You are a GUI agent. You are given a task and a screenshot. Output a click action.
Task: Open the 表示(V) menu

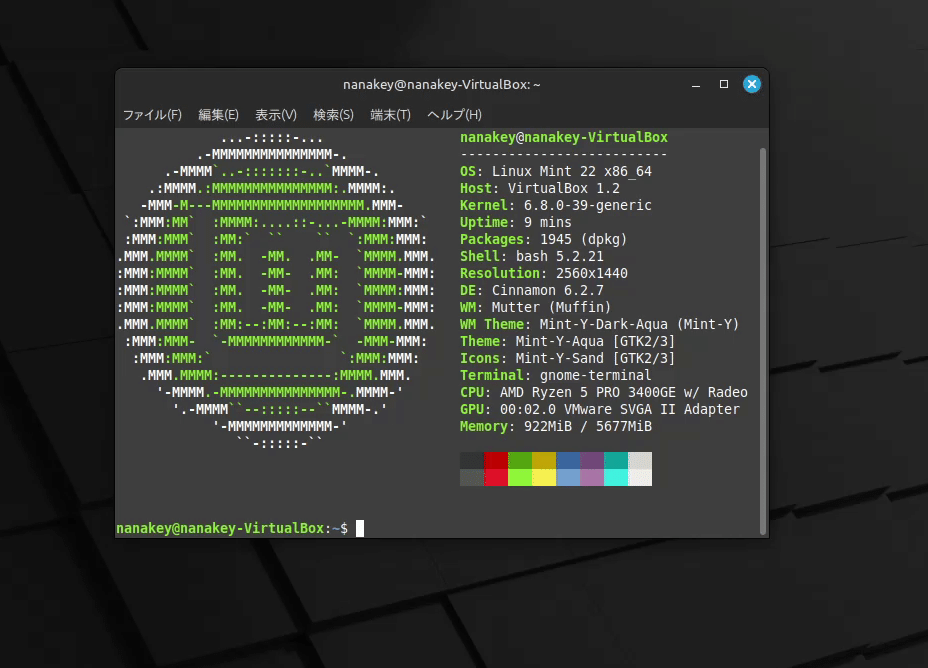pyautogui.click(x=276, y=115)
